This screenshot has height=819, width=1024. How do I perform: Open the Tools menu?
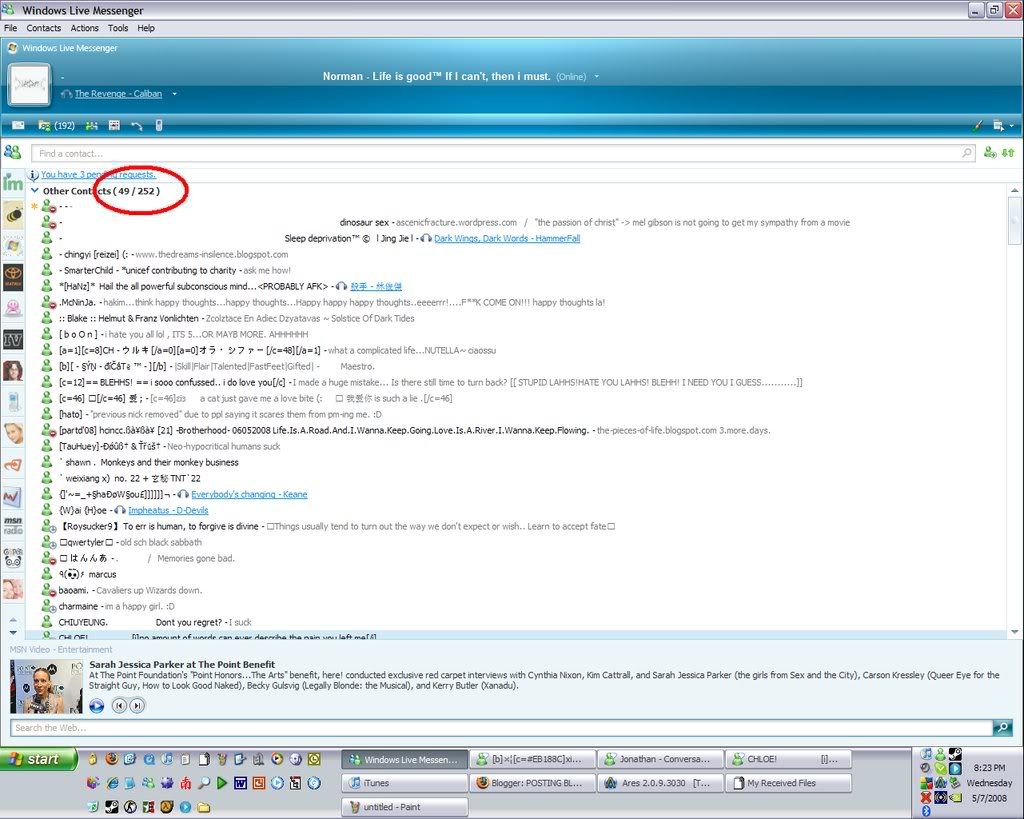(x=118, y=28)
